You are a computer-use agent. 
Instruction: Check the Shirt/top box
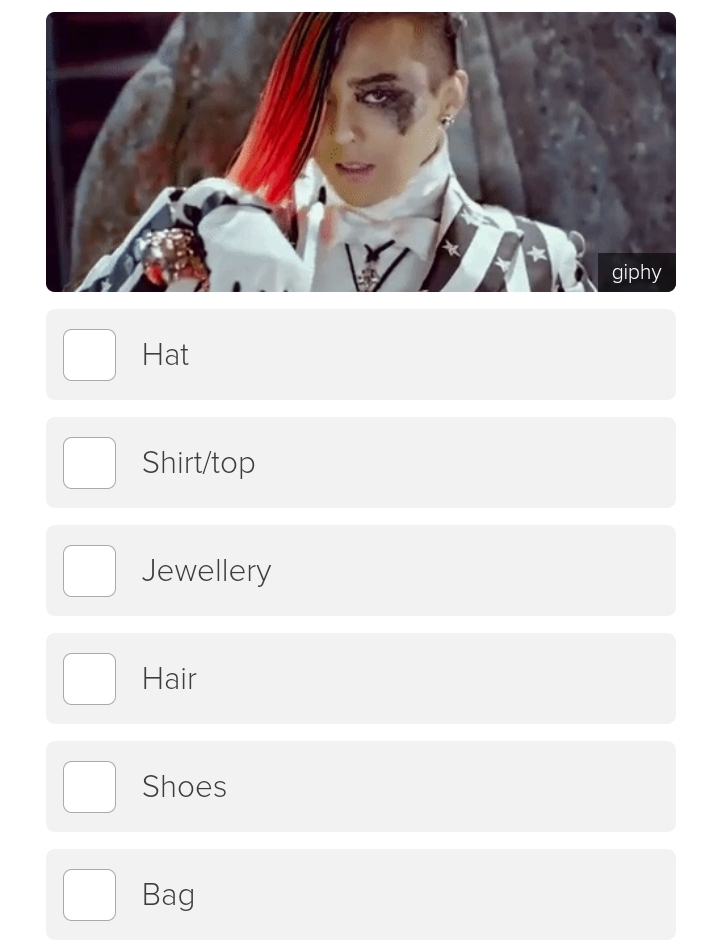pyautogui.click(x=90, y=463)
